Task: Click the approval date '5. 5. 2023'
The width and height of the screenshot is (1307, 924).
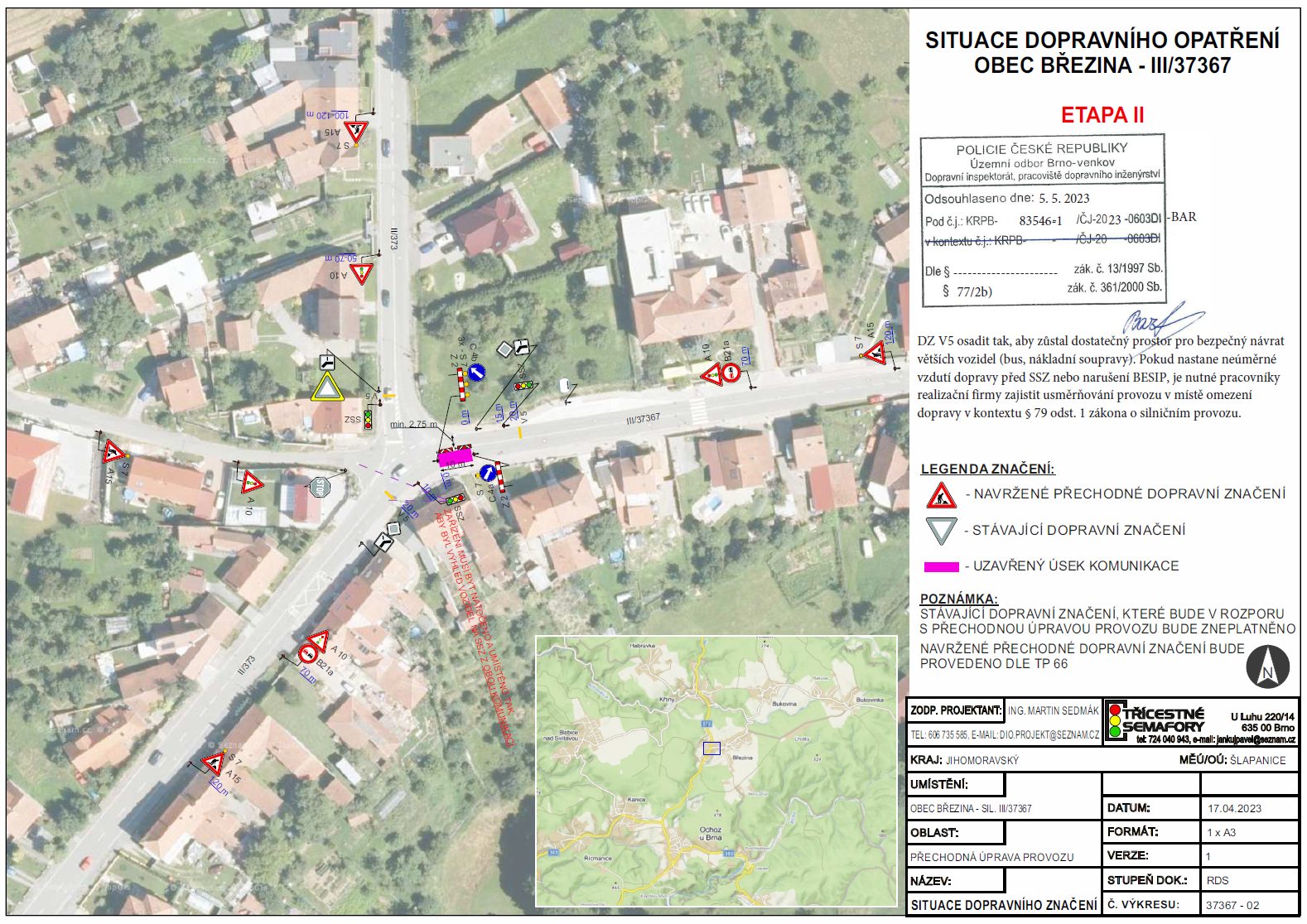Action: coord(1064,199)
